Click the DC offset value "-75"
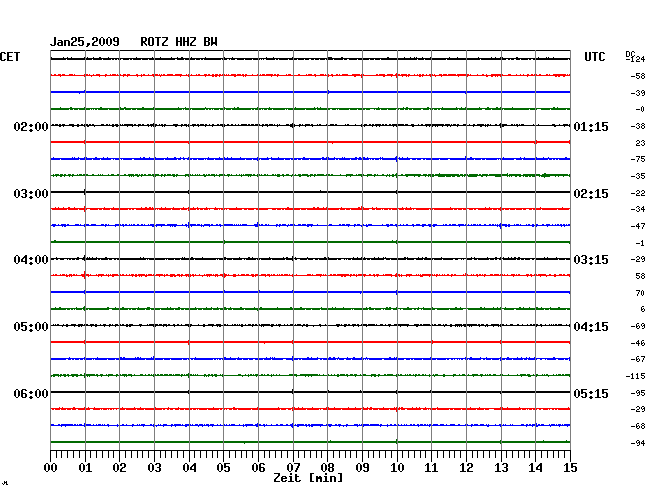Screen dimensions: 650x494 [x=638, y=159]
